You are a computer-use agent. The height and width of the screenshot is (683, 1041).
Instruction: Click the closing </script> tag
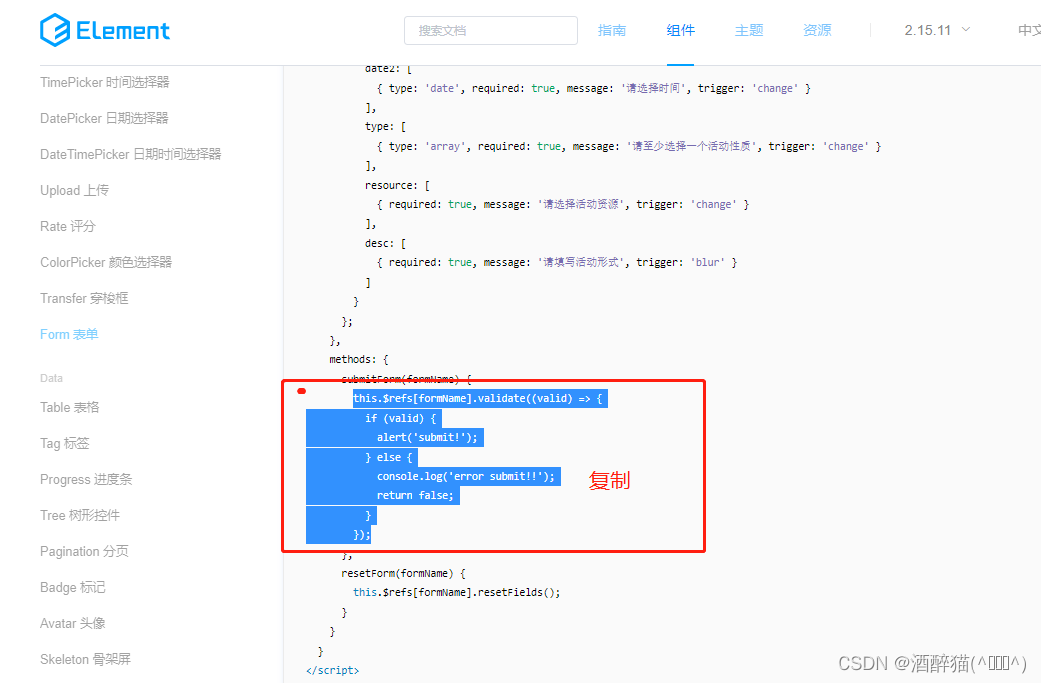point(333,670)
